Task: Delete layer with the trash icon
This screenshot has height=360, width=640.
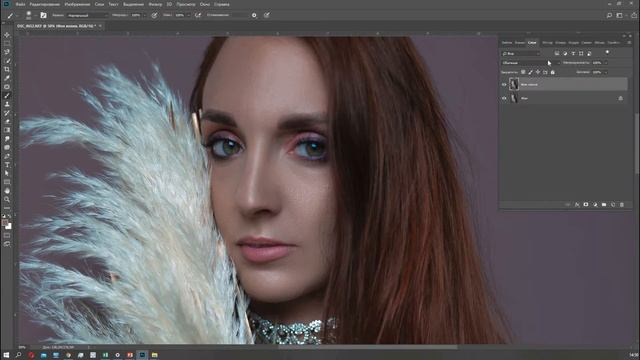Action: click(622, 204)
